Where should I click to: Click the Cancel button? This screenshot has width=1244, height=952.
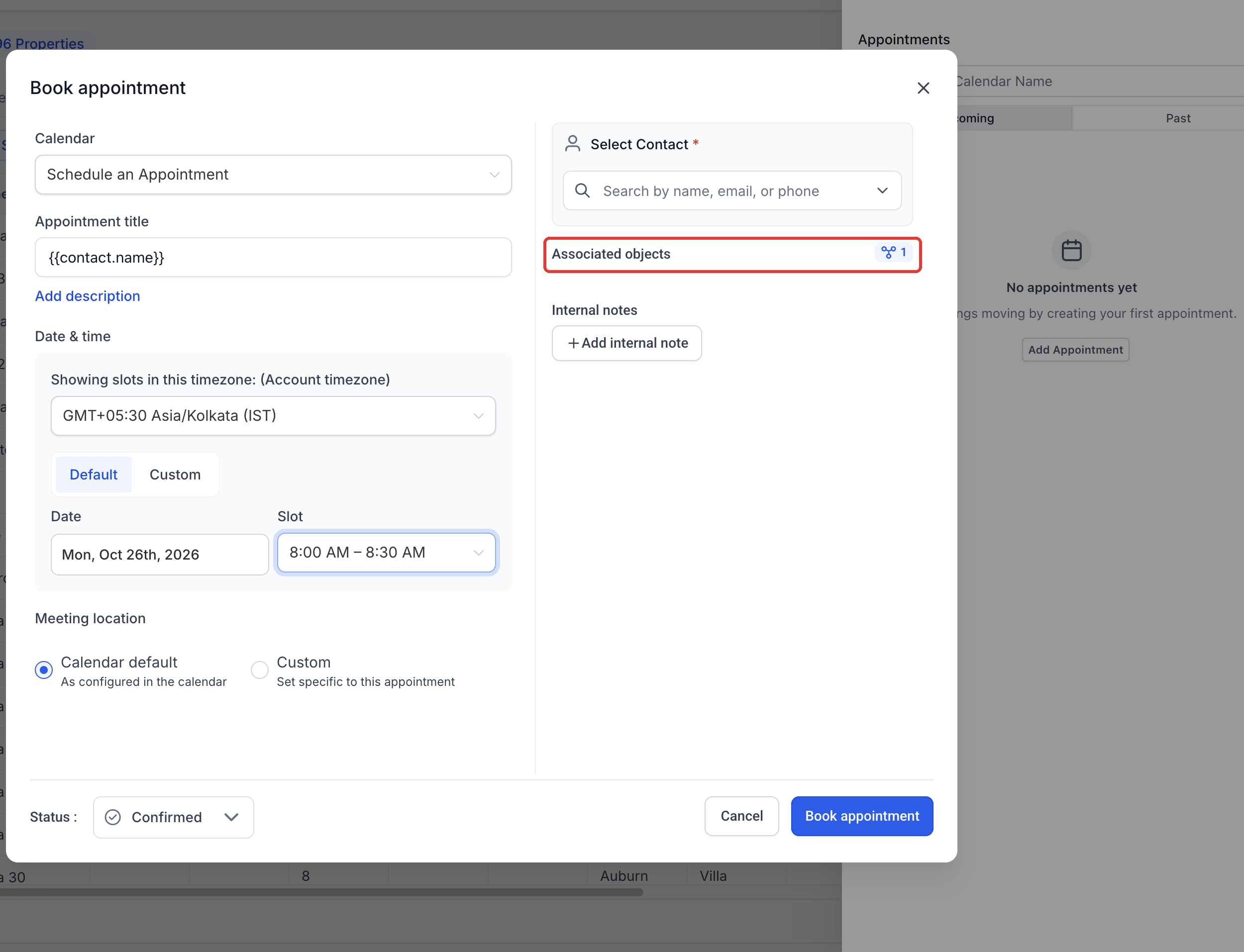[741, 815]
